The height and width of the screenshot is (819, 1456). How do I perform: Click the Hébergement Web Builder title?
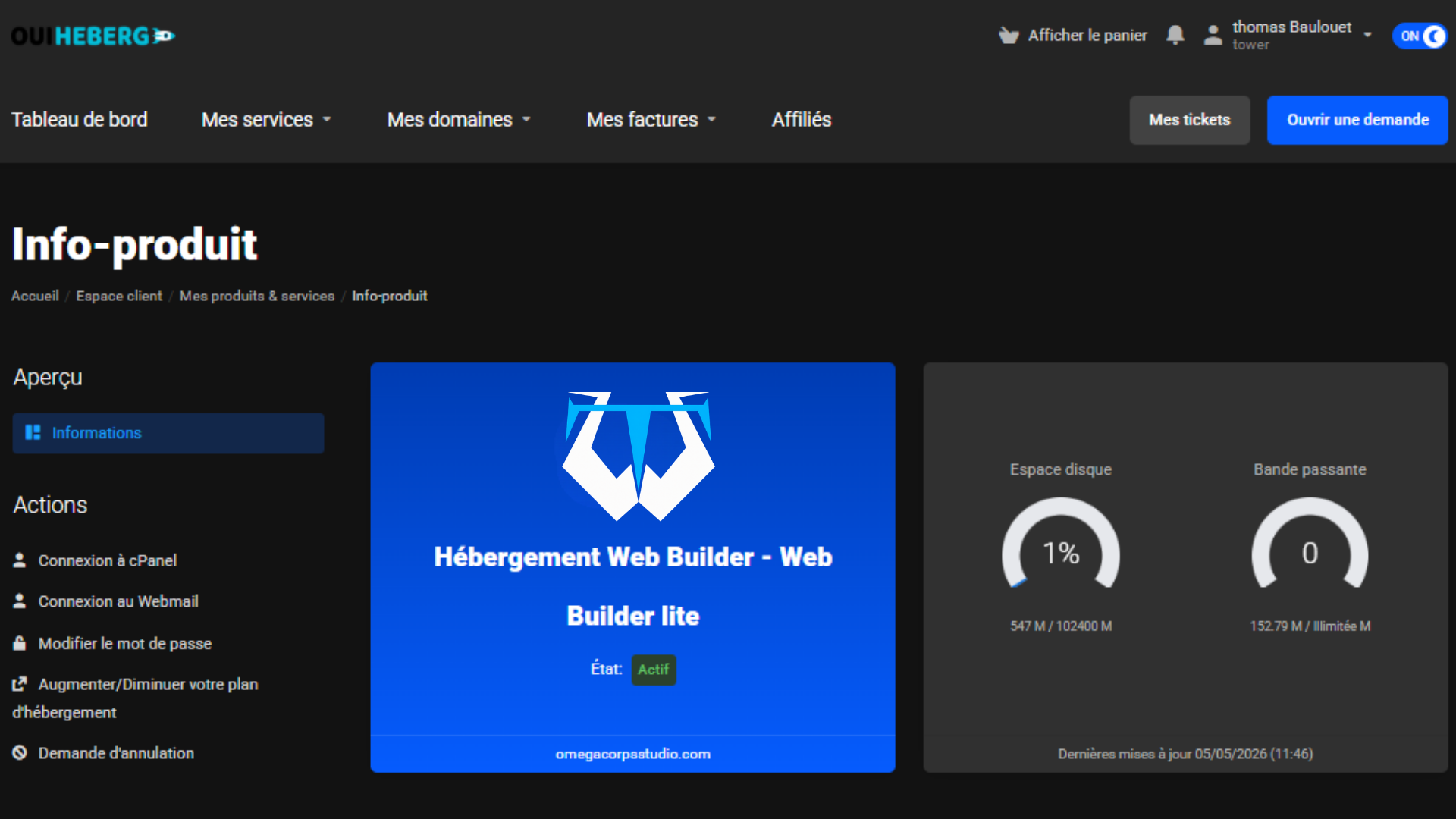click(x=633, y=586)
